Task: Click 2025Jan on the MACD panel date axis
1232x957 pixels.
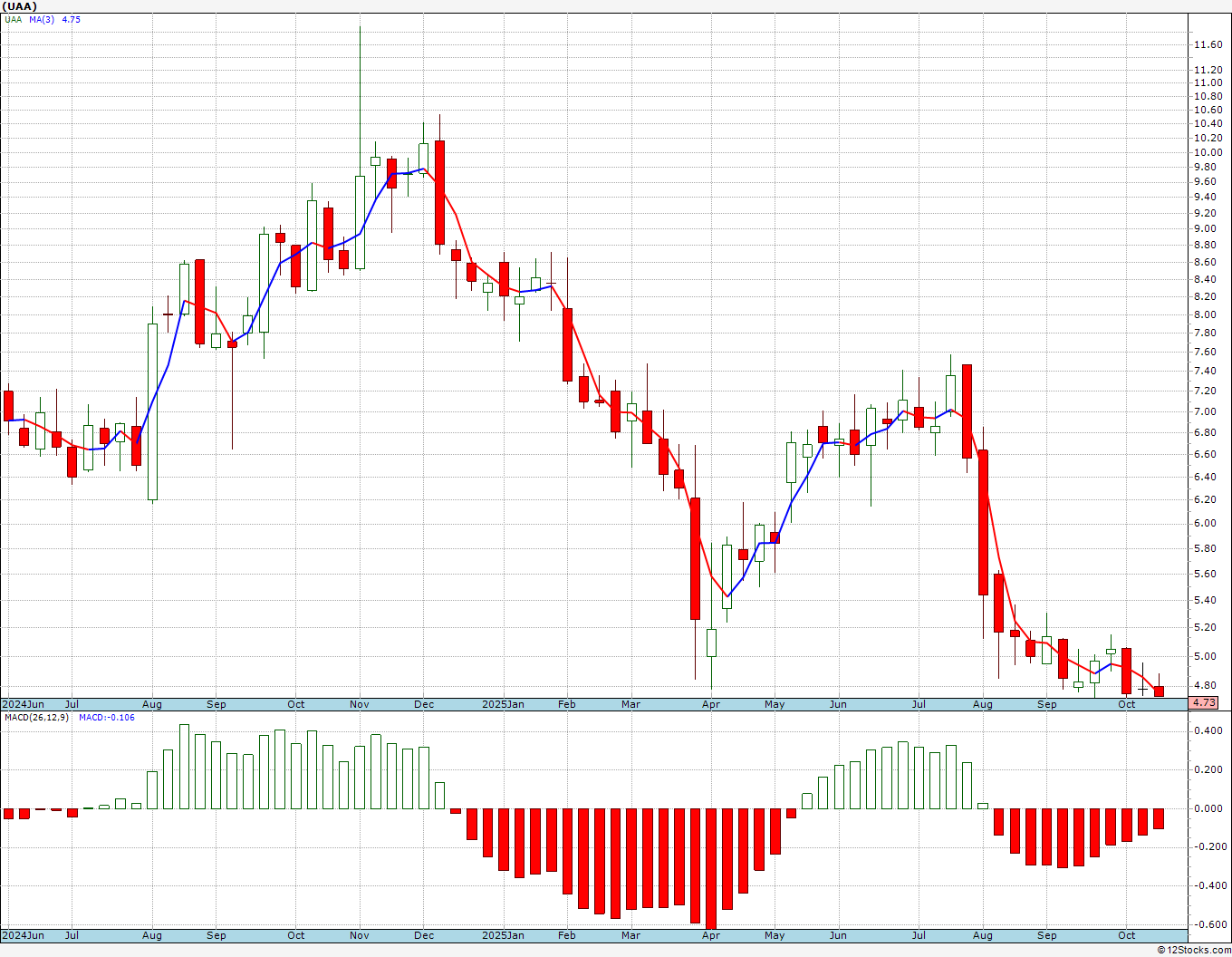Action: pyautogui.click(x=503, y=935)
